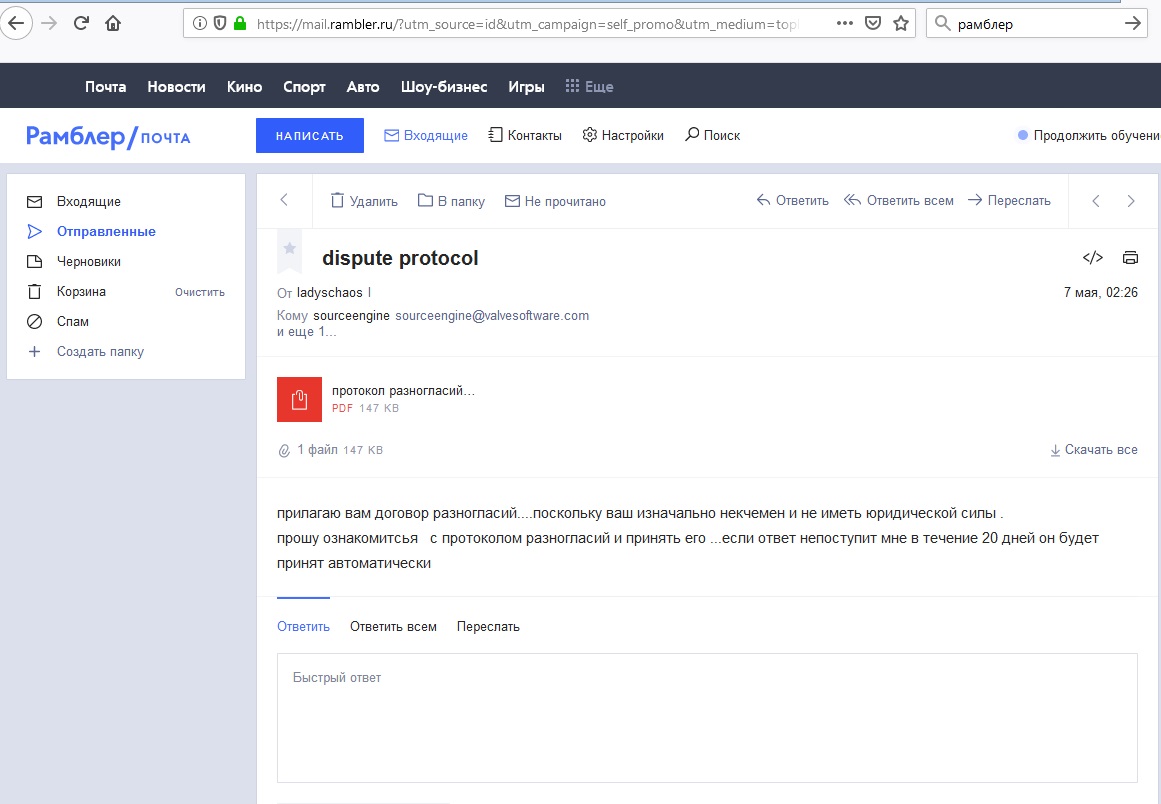
Task: Open the Еще services menu
Action: (589, 87)
